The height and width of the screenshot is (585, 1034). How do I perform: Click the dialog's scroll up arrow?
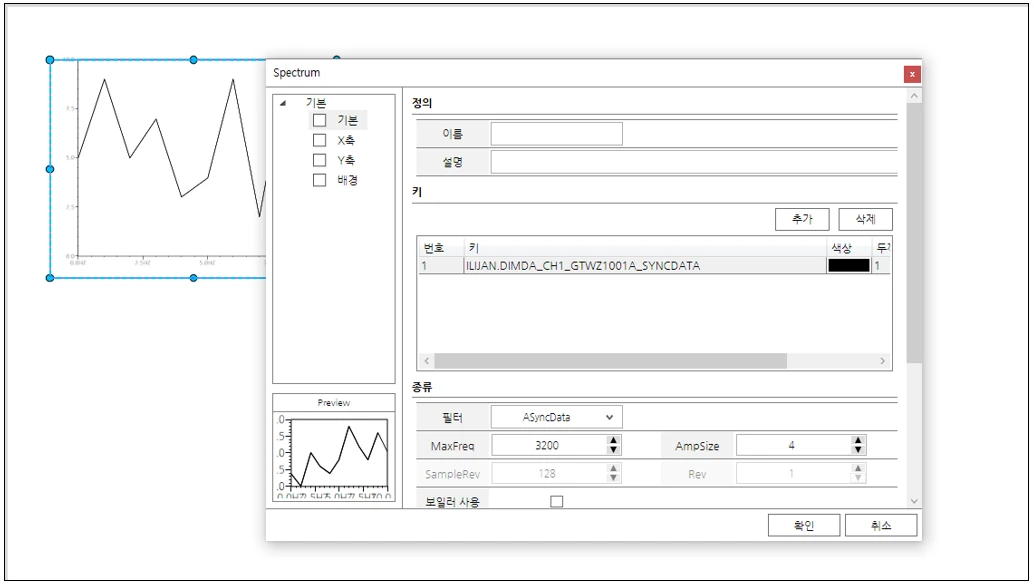(914, 96)
